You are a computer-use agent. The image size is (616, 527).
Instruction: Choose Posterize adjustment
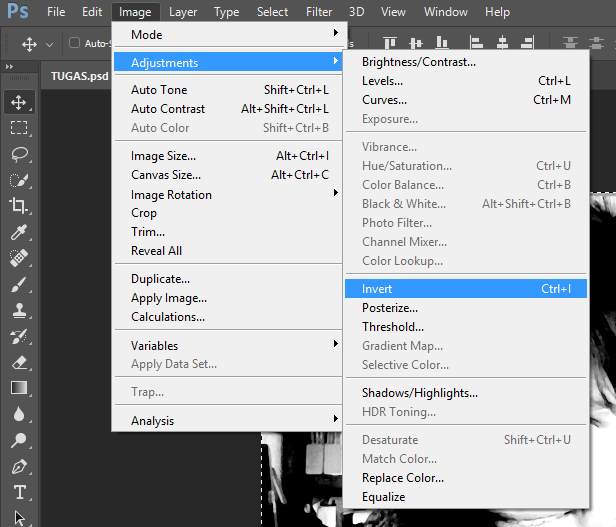(x=466, y=307)
